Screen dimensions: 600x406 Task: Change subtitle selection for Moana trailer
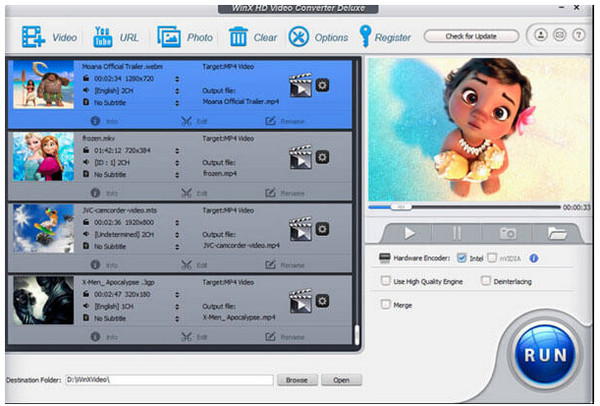click(177, 103)
